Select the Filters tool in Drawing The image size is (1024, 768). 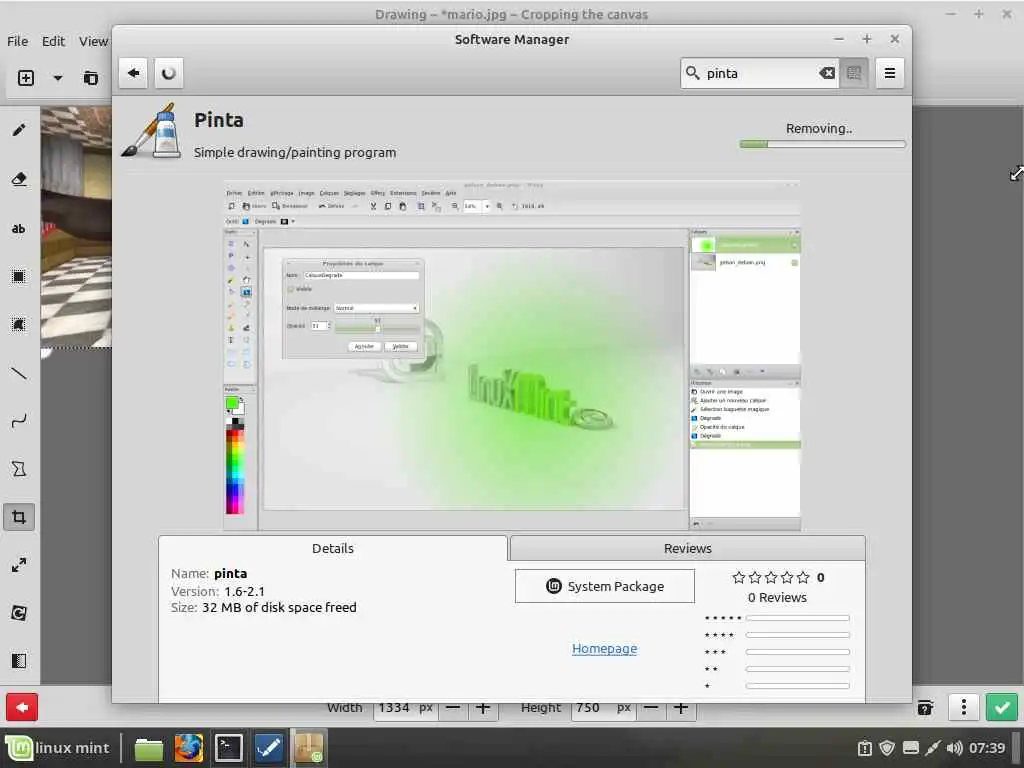tap(19, 661)
